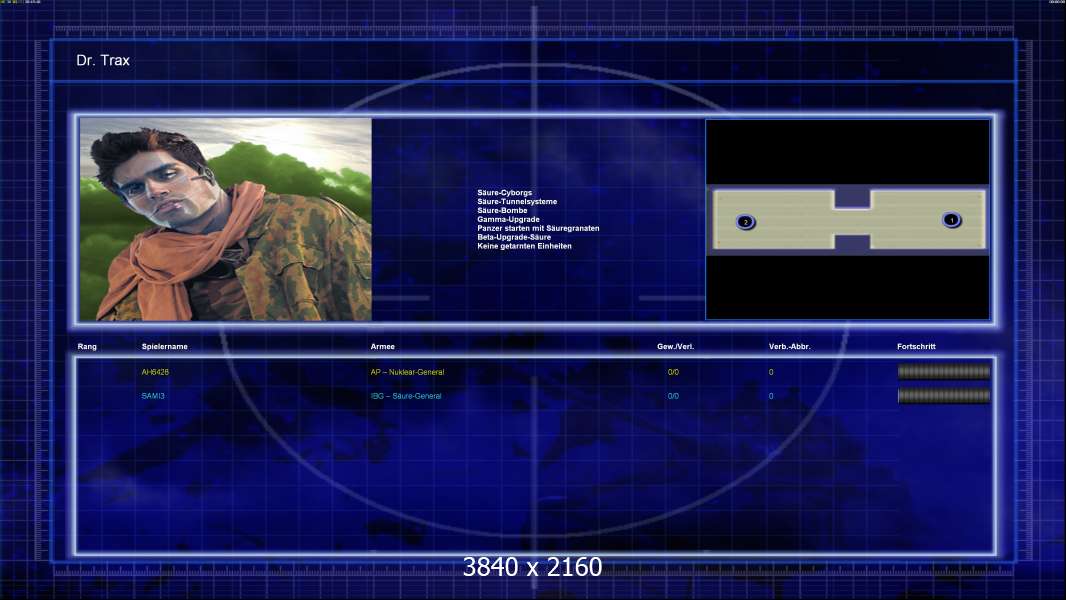The image size is (1066, 600).
Task: Select player name 'SAMI3'
Action: pyautogui.click(x=153, y=396)
